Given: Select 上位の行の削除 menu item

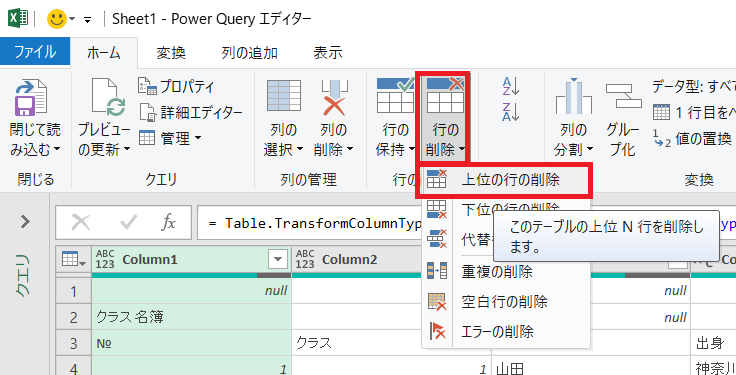Looking at the screenshot, I should (x=506, y=180).
